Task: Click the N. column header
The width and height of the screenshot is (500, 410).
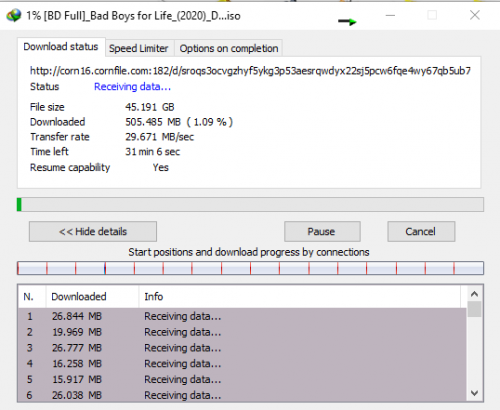Action: [32, 296]
